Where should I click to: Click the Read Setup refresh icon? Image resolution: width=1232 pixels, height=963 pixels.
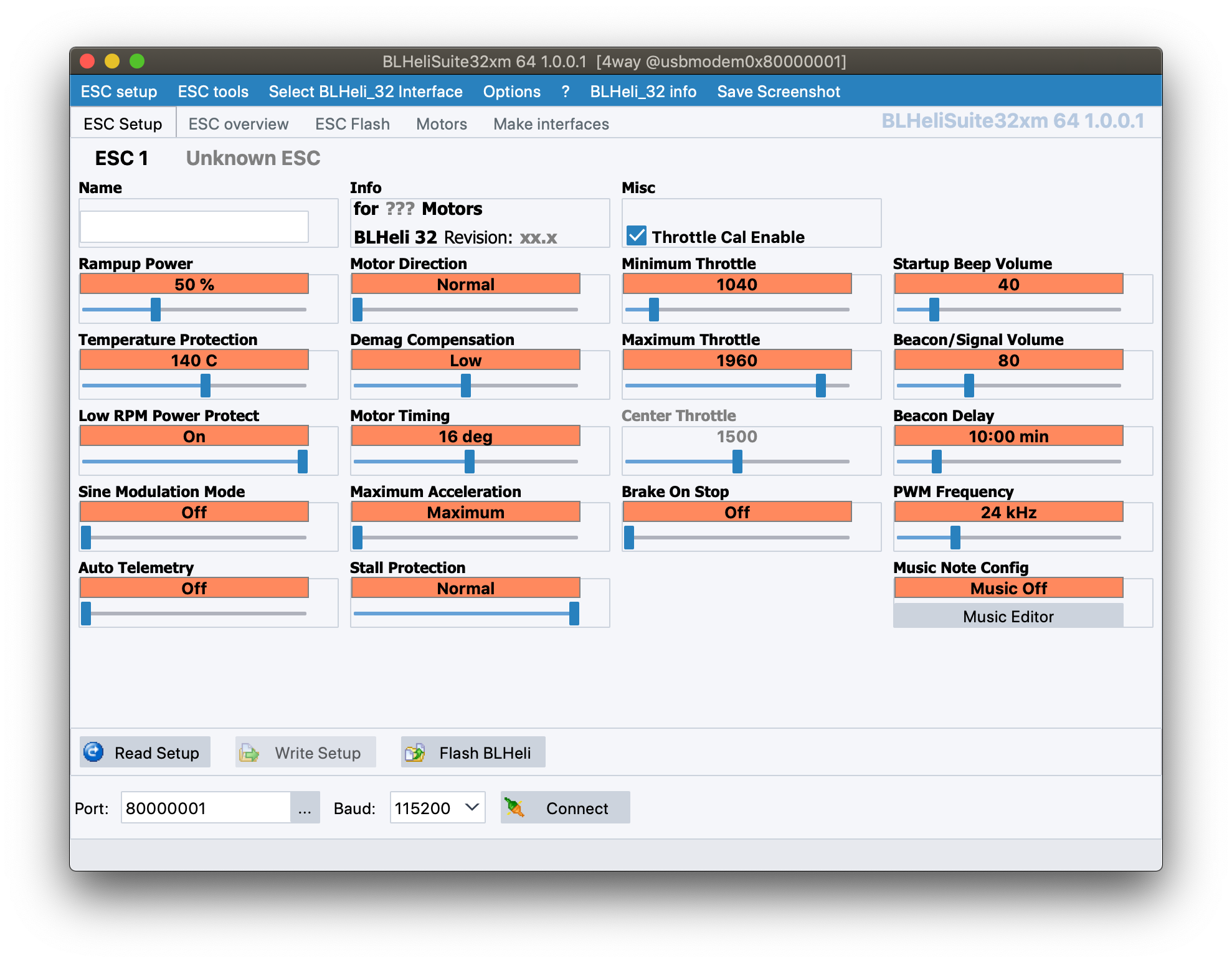93,752
